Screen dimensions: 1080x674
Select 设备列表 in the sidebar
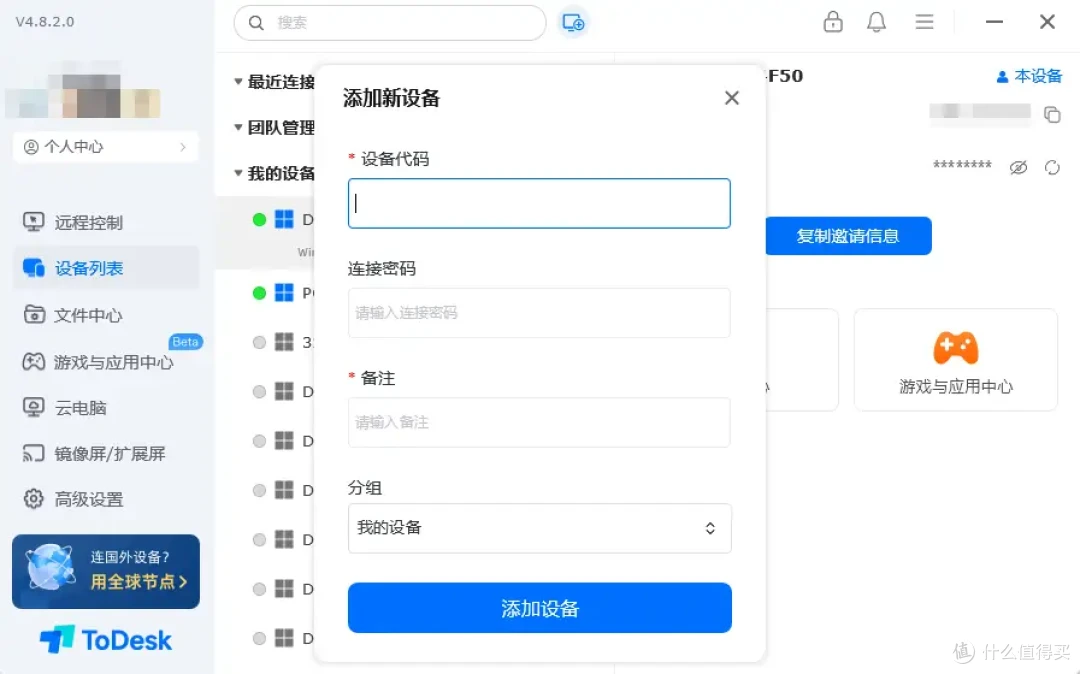click(105, 268)
